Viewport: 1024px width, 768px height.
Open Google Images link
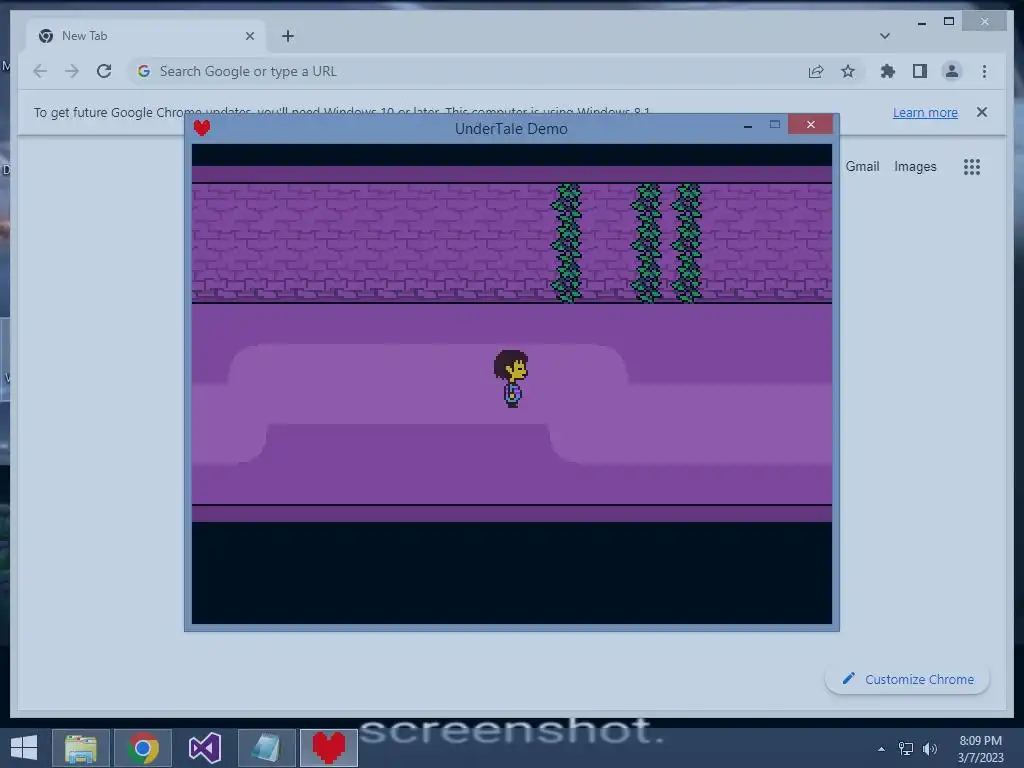[x=915, y=167]
